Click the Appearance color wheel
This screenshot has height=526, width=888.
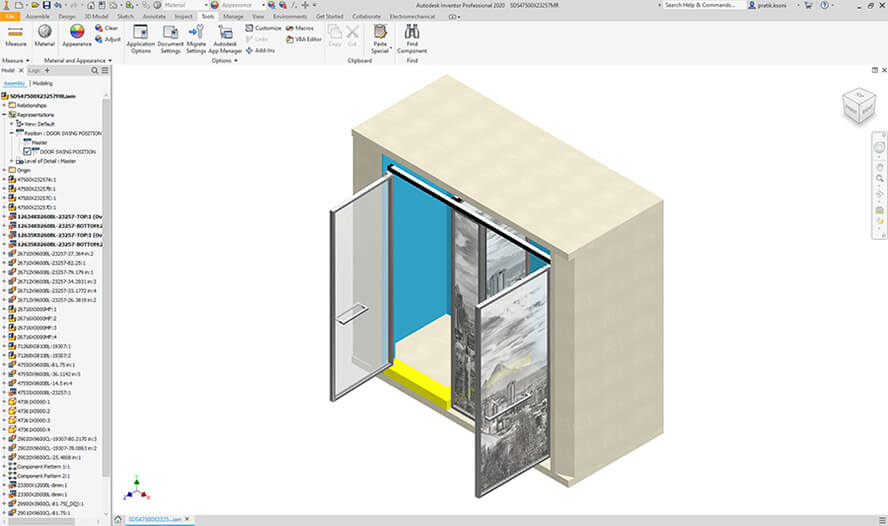coord(76,33)
